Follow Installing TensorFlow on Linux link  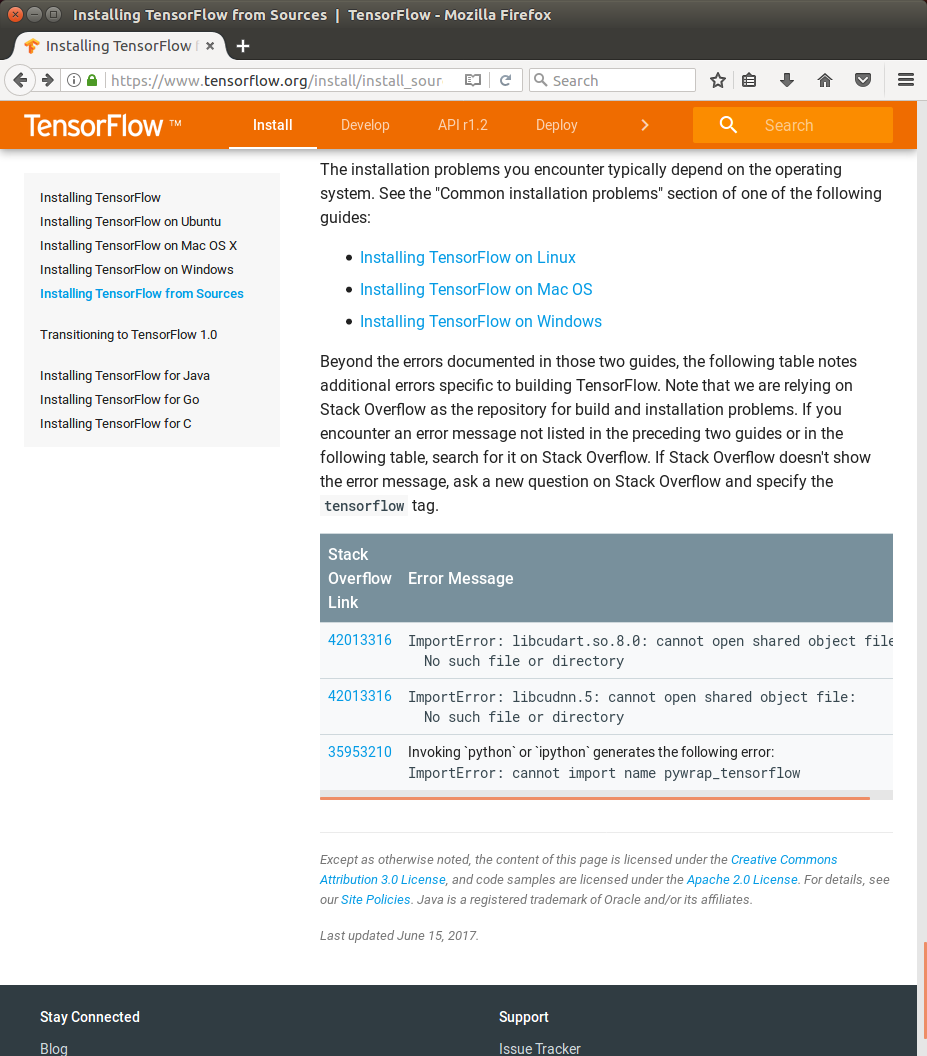coord(468,257)
